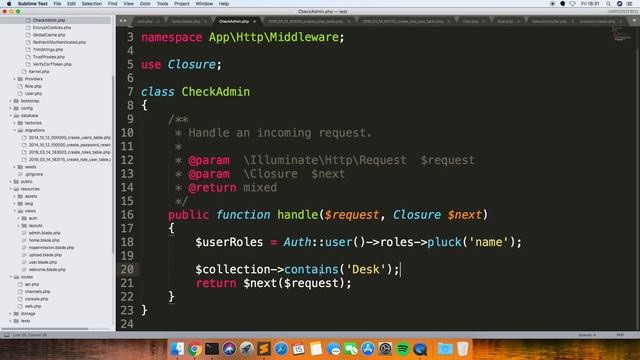Screen dimensions: 640x360
Task: Click the tab history arrows
Action: tap(123, 21)
